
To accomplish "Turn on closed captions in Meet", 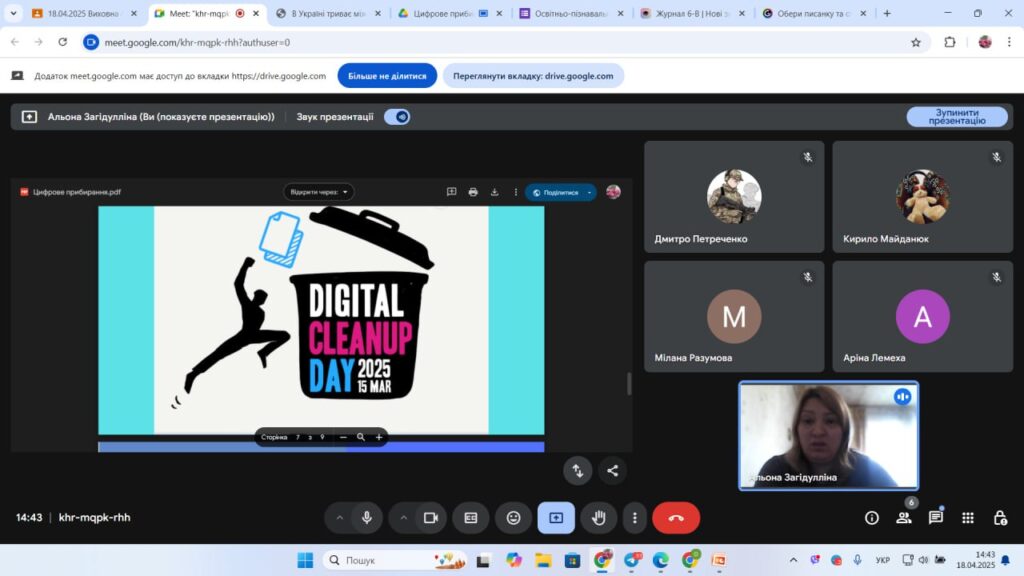I will point(471,518).
